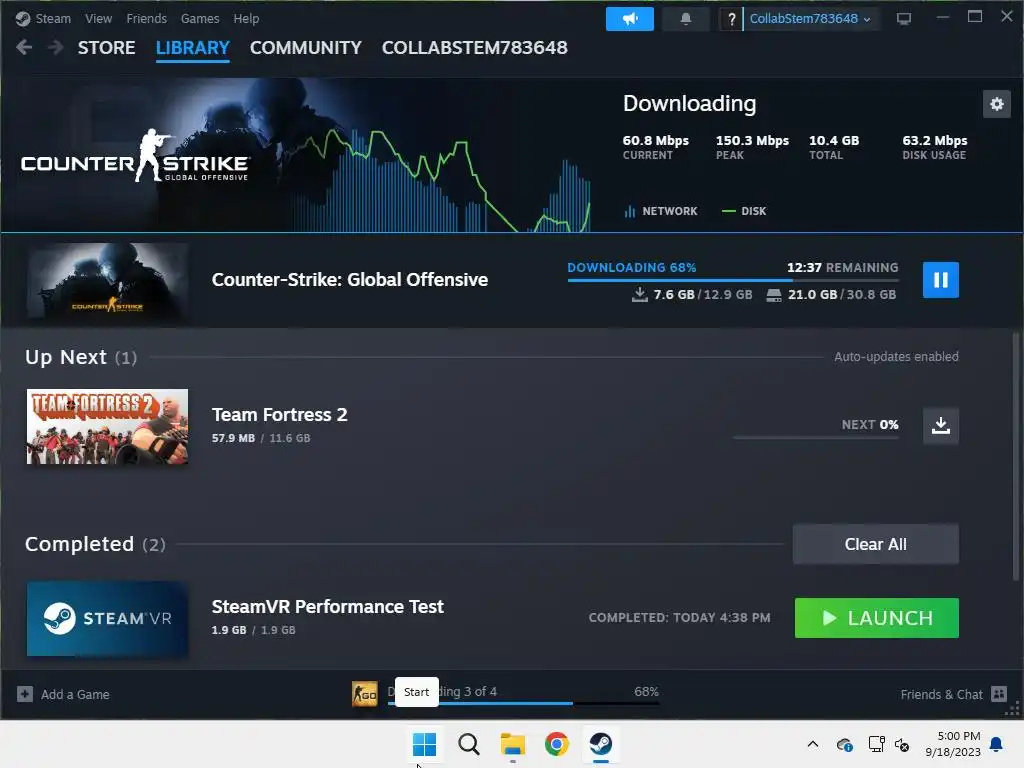Image resolution: width=1024 pixels, height=768 pixels.
Task: Open Google Chrome from the taskbar
Action: tap(556, 744)
